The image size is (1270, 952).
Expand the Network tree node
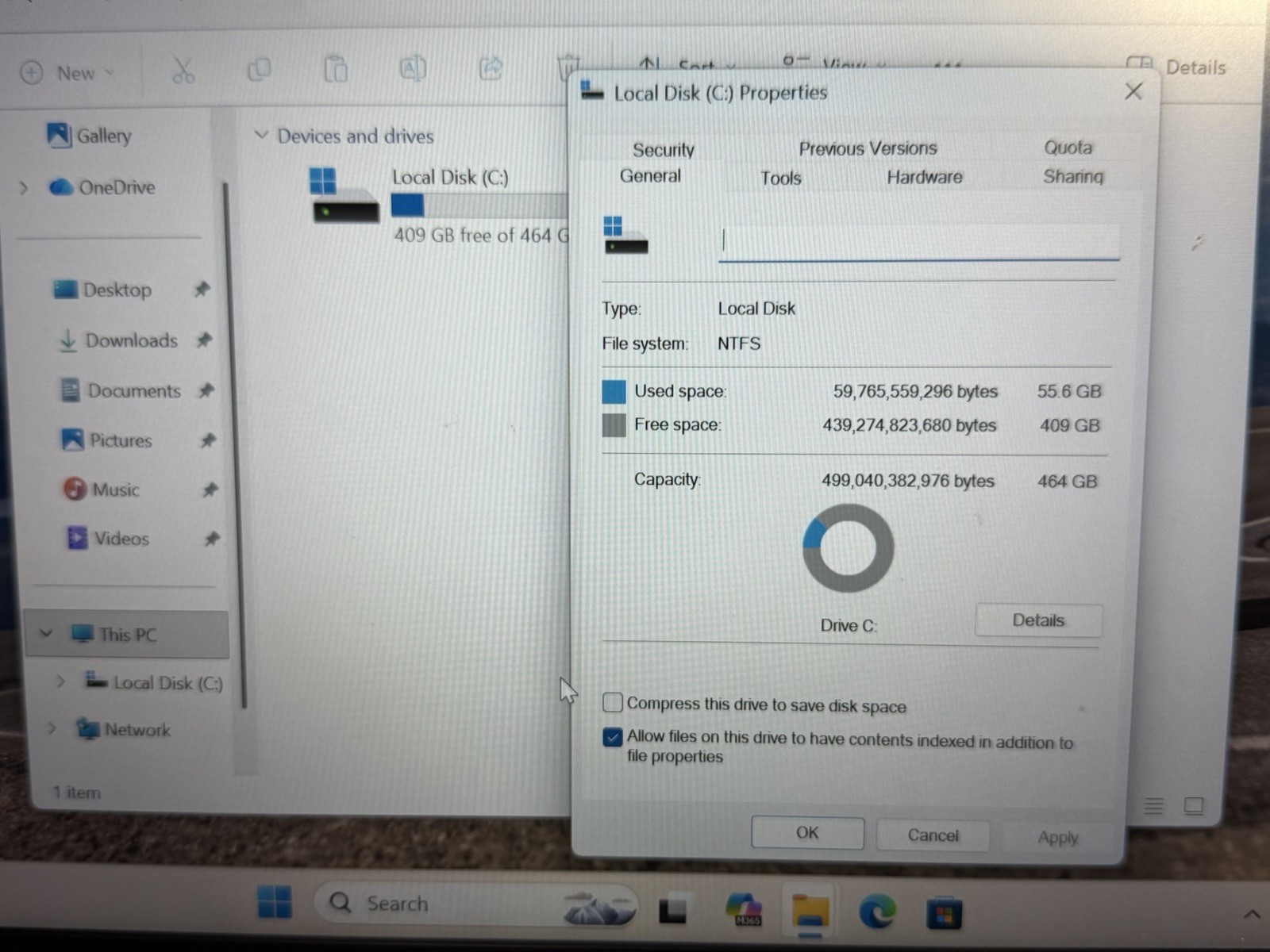click(52, 728)
